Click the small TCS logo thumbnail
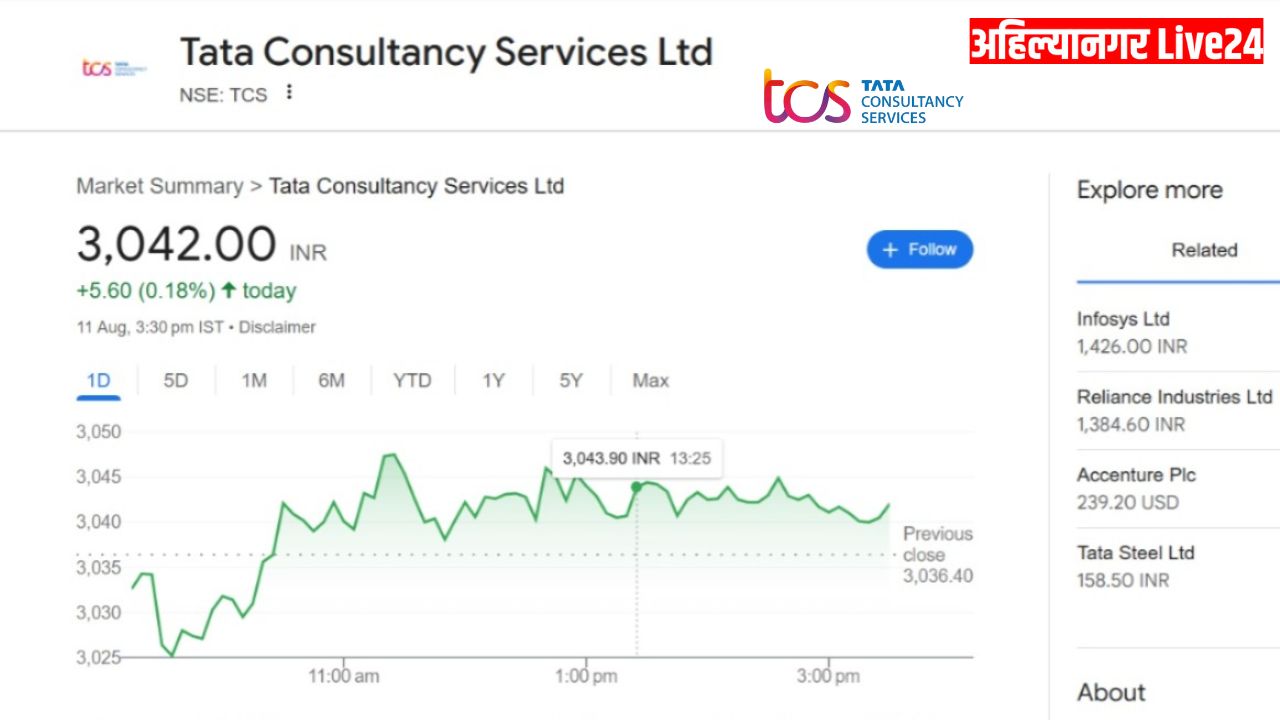The image size is (1280, 720). (x=113, y=68)
